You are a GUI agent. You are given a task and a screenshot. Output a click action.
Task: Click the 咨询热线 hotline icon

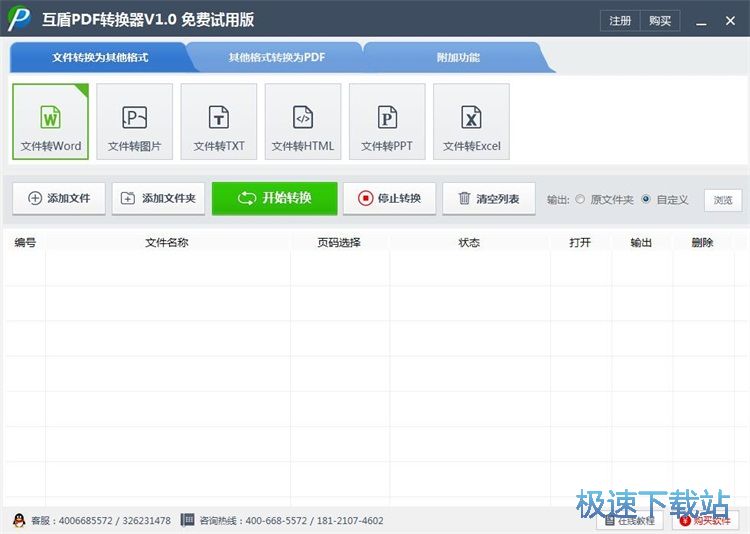(x=188, y=520)
